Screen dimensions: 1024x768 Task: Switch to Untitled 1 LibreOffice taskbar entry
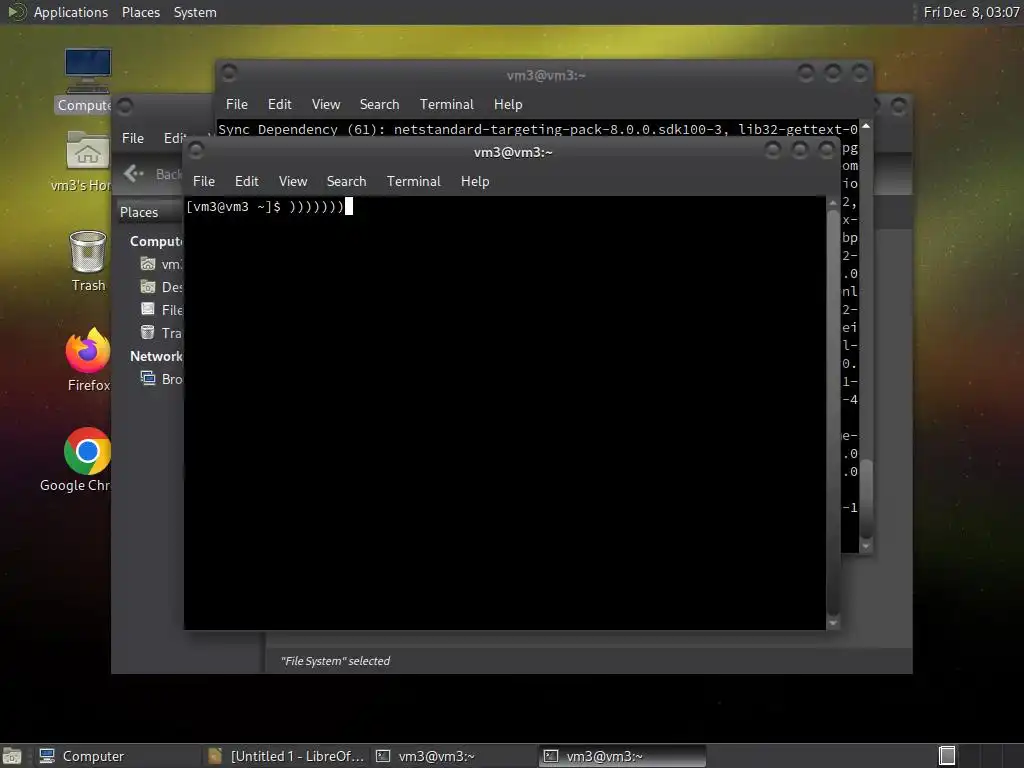point(286,756)
